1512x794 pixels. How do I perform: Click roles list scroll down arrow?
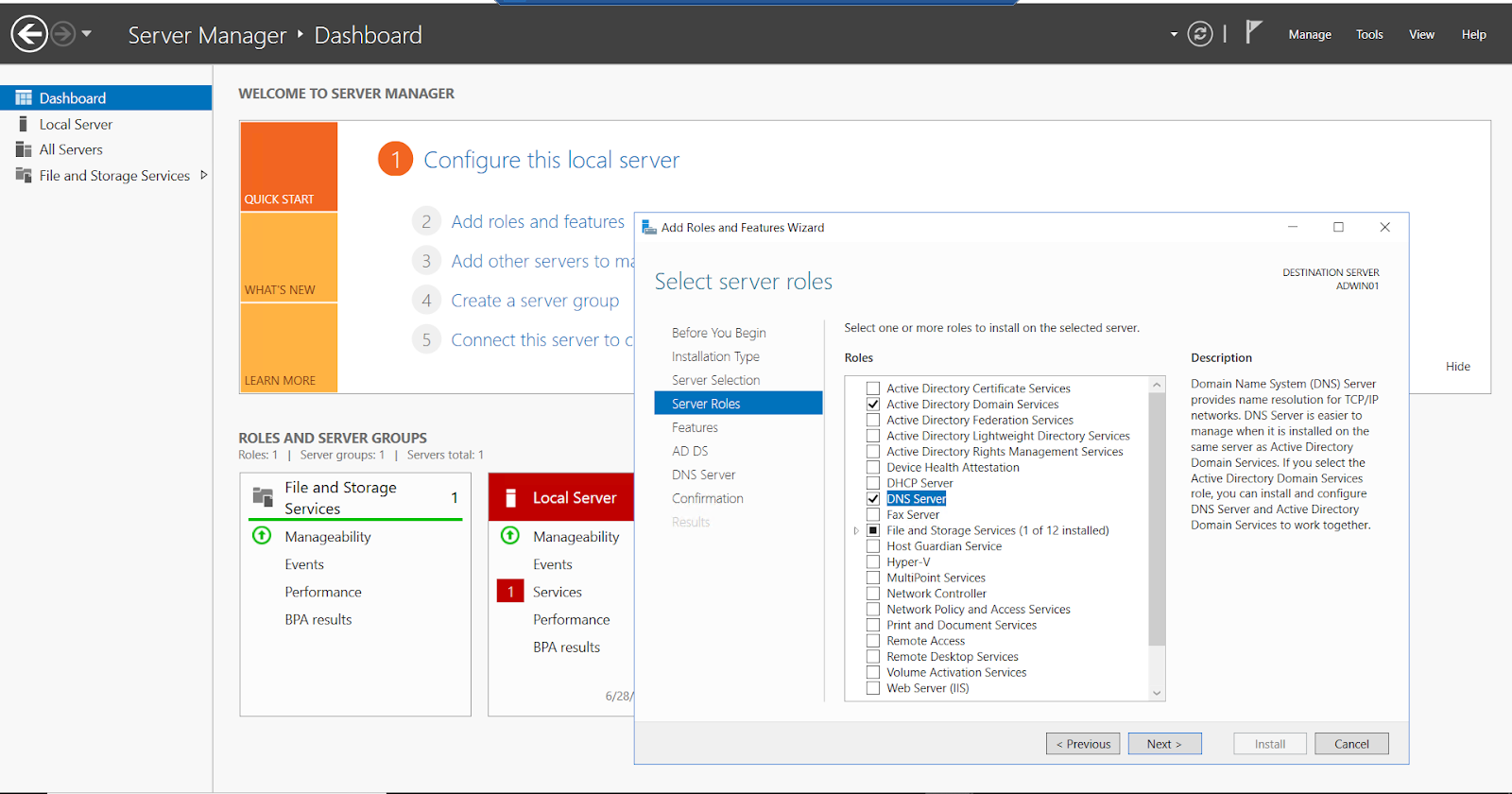[1157, 693]
